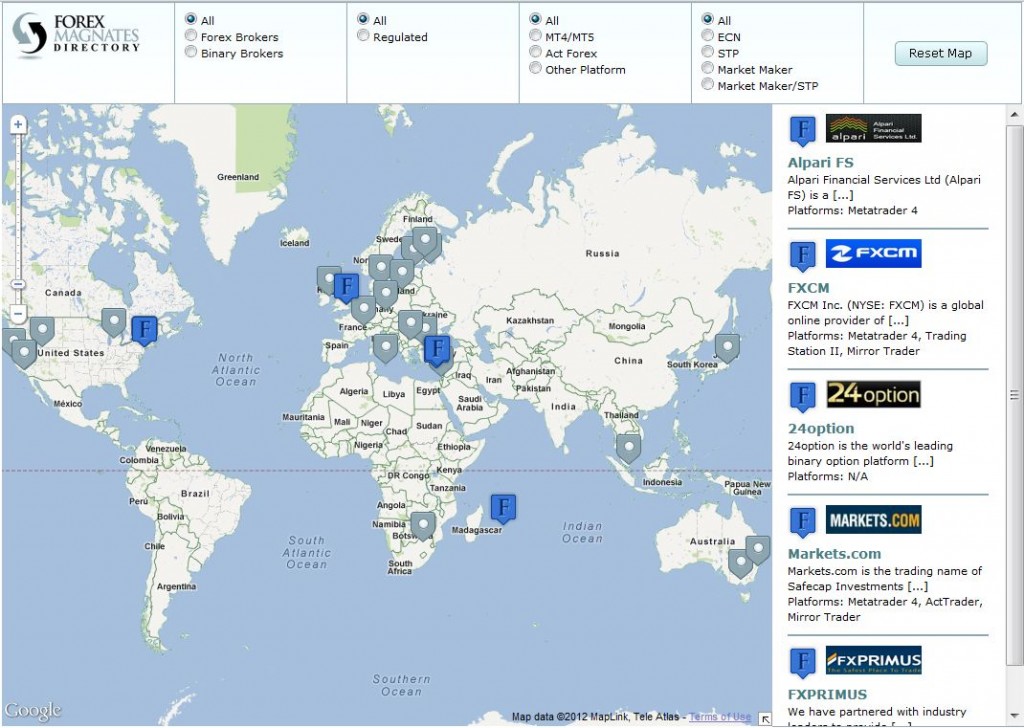The image size is (1024, 728).
Task: Choose the MT4/MT5 platform filter
Action: click(x=536, y=37)
